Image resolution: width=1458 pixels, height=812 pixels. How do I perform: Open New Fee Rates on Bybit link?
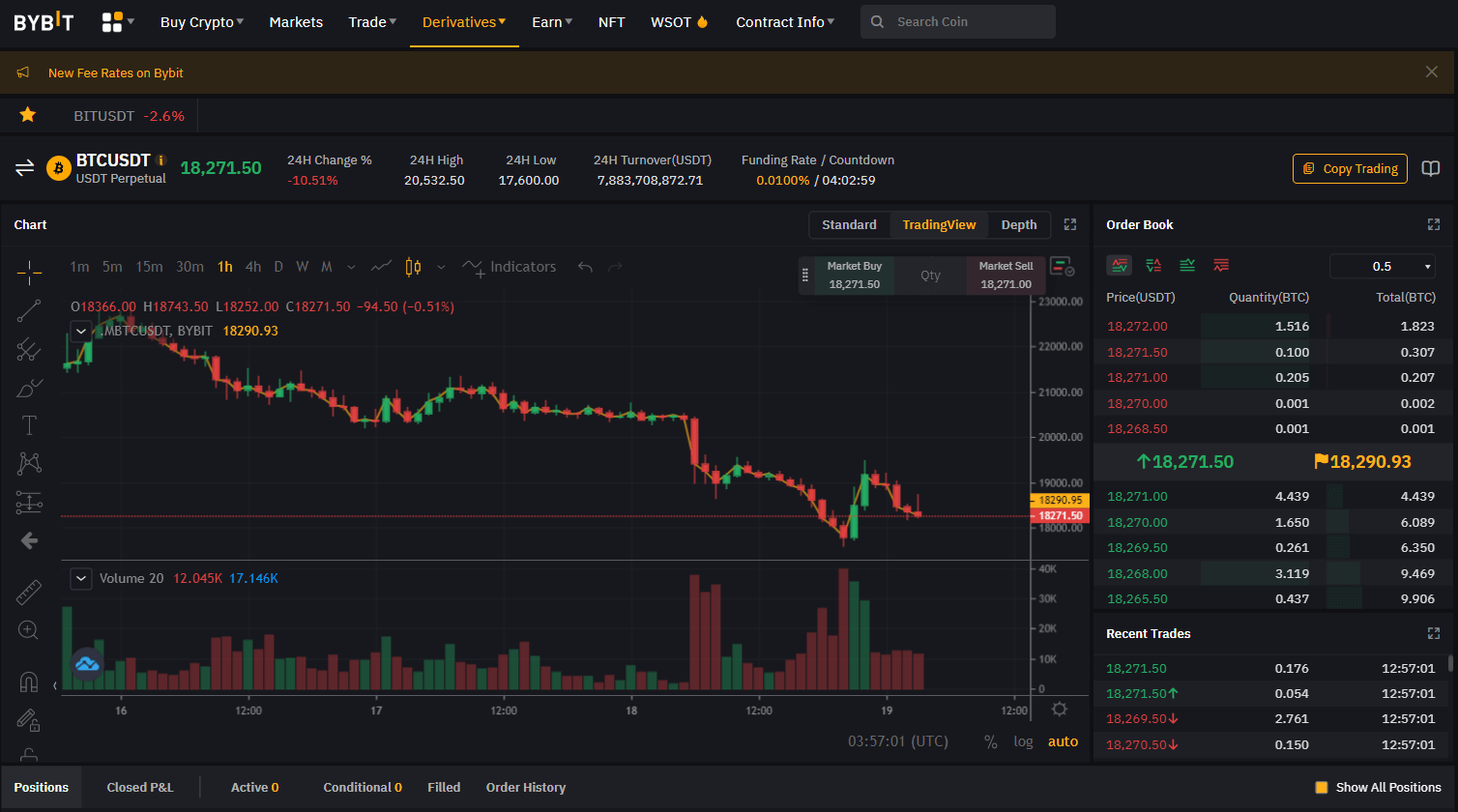click(116, 72)
